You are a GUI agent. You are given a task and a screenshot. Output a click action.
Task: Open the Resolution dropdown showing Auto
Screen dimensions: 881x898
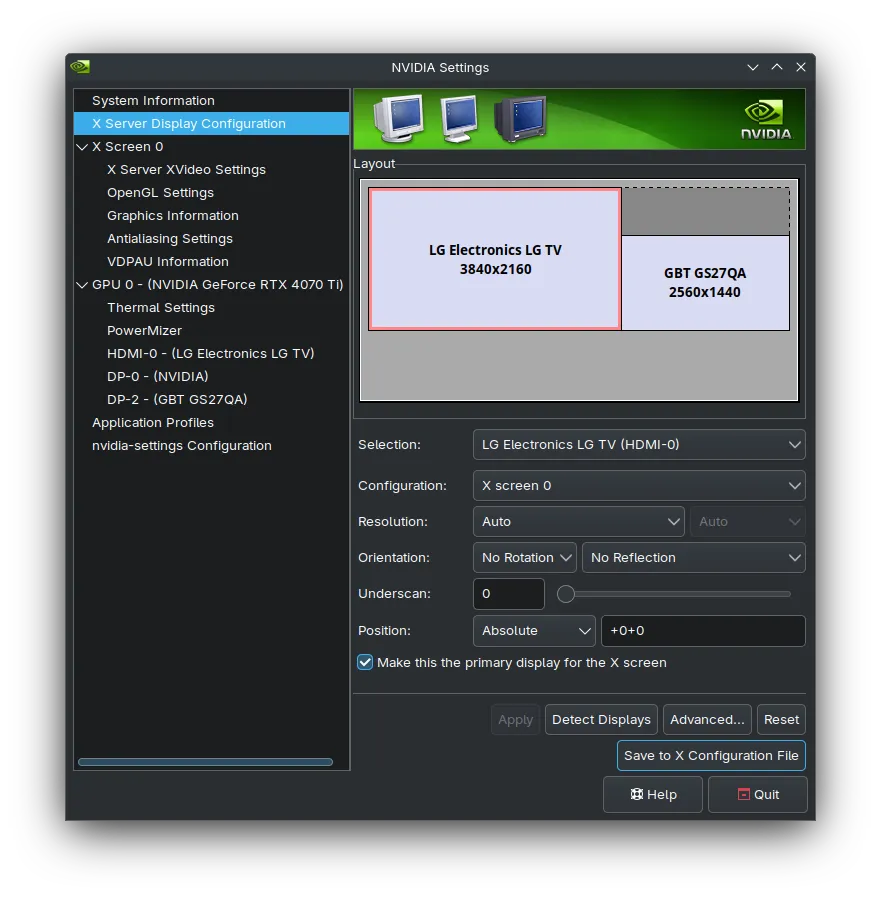pos(578,521)
